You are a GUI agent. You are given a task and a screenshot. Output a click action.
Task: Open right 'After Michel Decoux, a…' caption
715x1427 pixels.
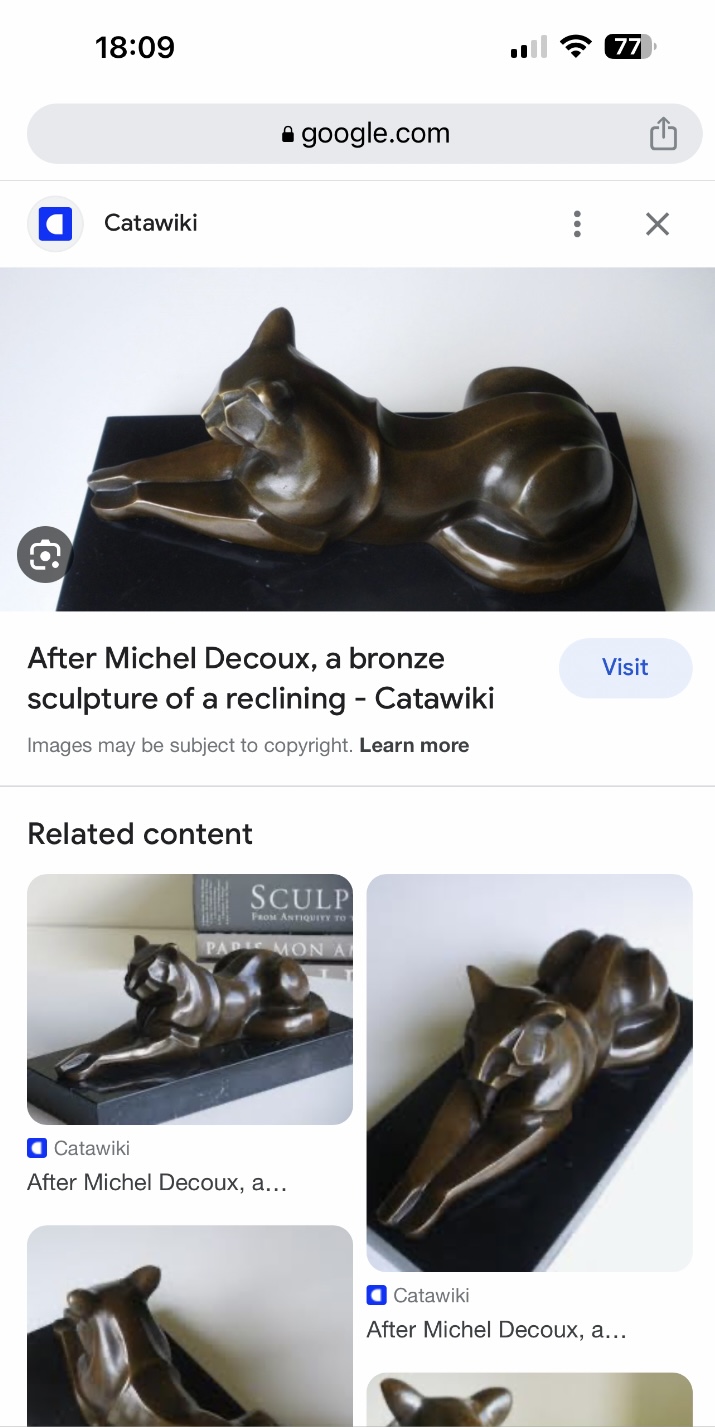coord(497,1330)
